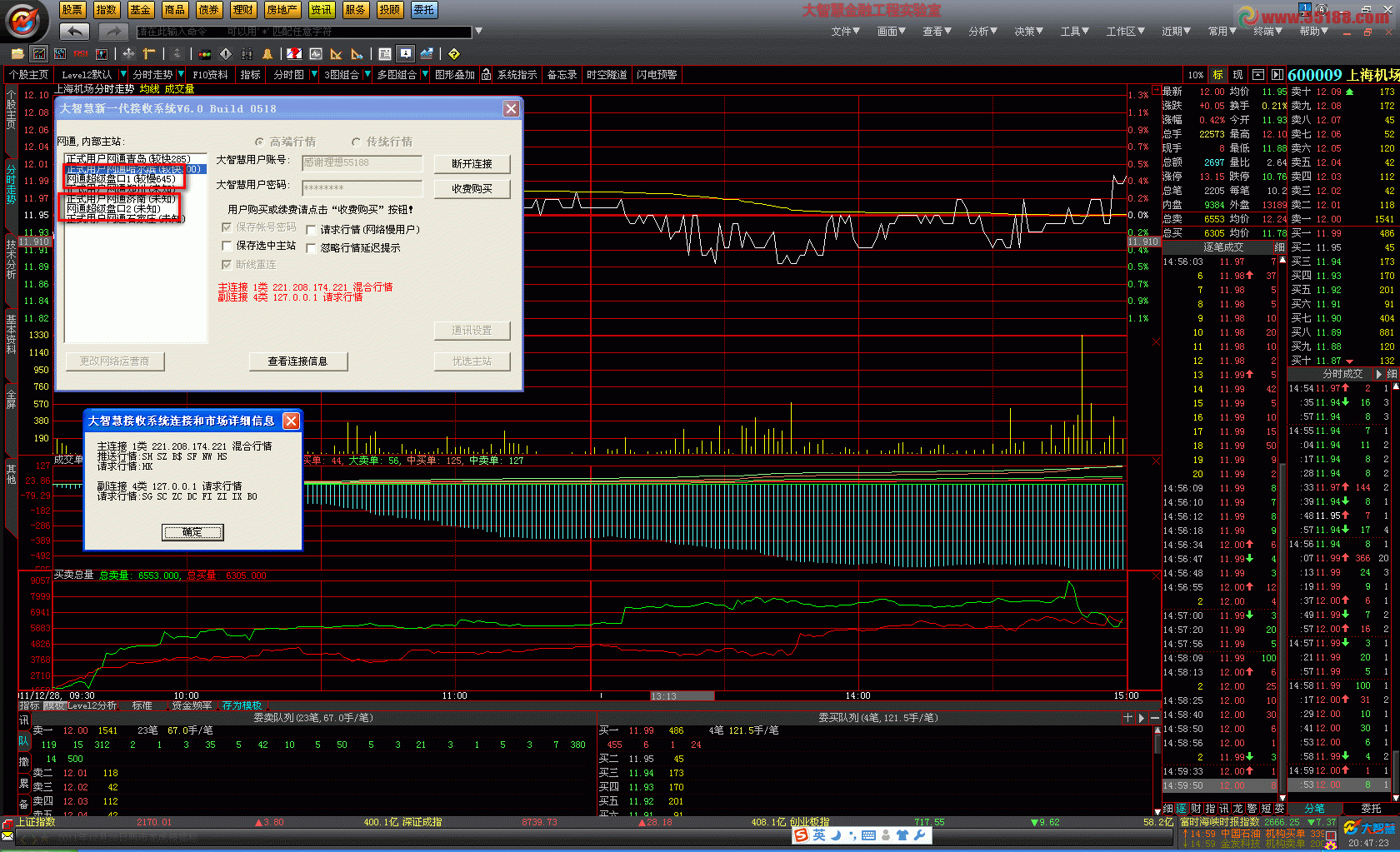Click the Sogou input method S icon

(801, 835)
